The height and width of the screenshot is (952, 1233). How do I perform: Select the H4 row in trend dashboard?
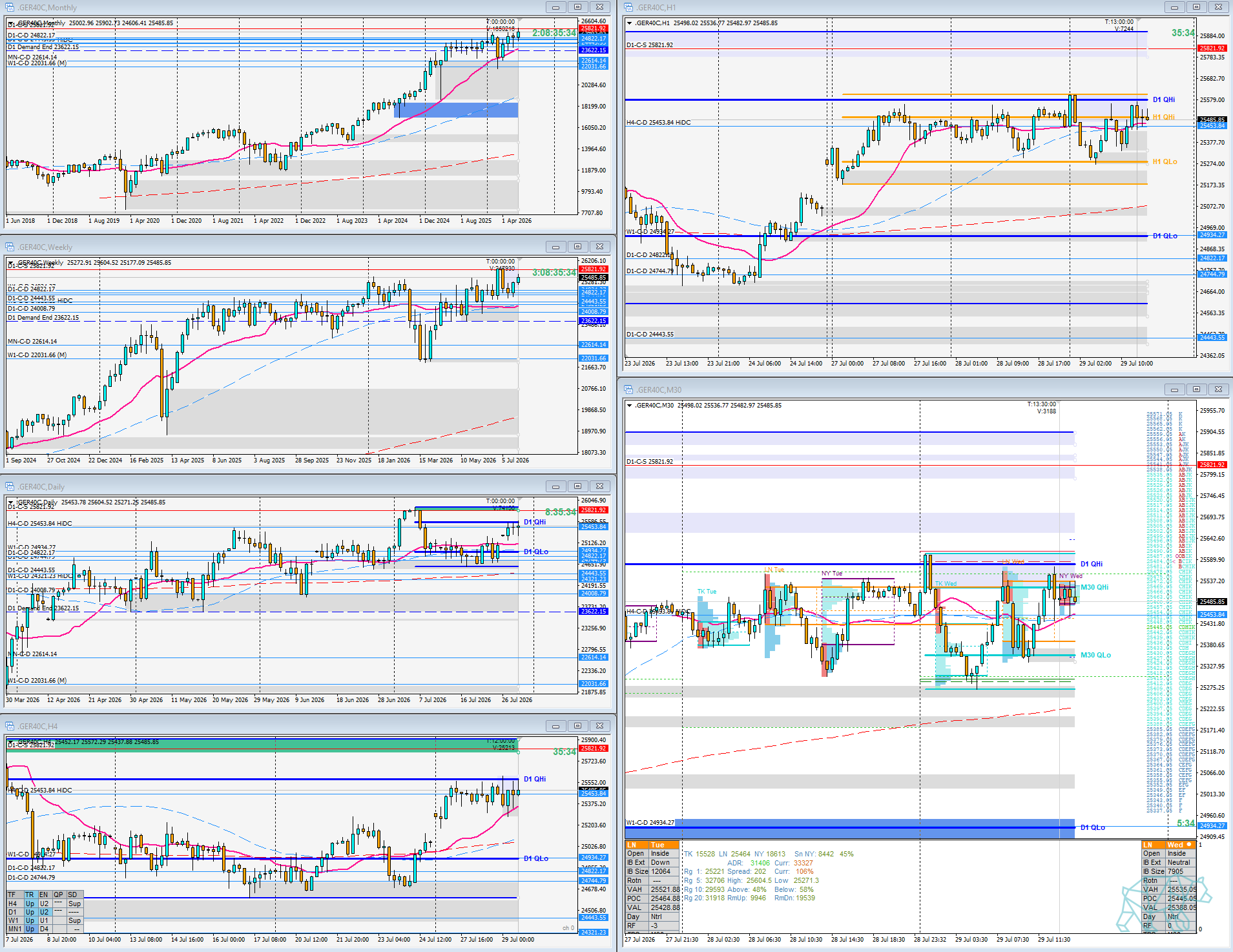(x=45, y=904)
